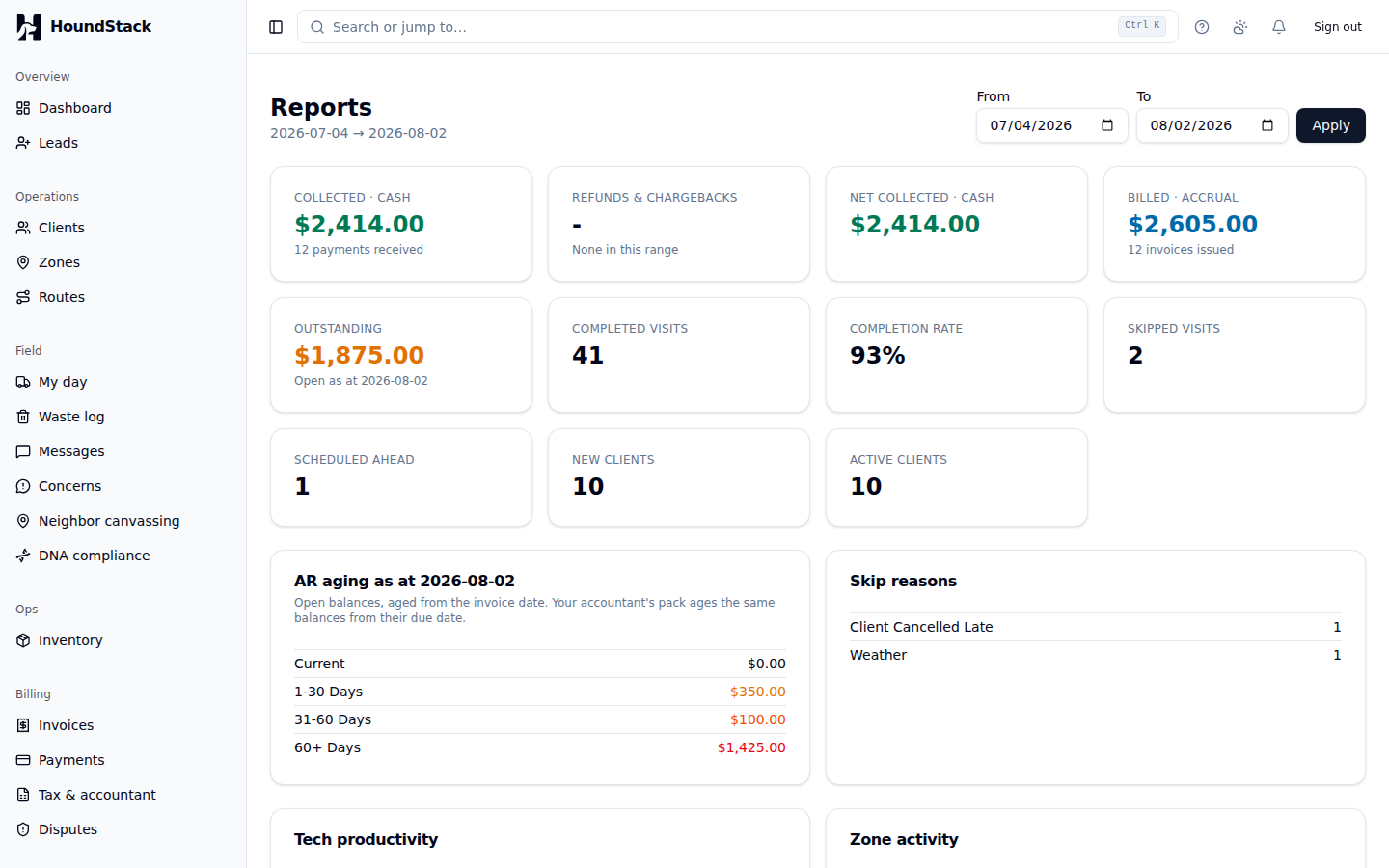Image resolution: width=1389 pixels, height=868 pixels.
Task: Click the Routes path icon
Action: pyautogui.click(x=23, y=297)
